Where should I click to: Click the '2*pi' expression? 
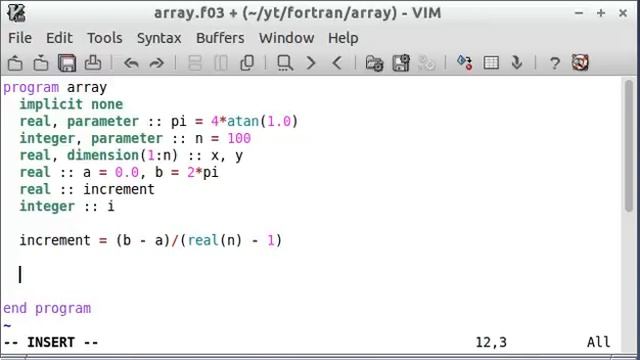(203, 173)
